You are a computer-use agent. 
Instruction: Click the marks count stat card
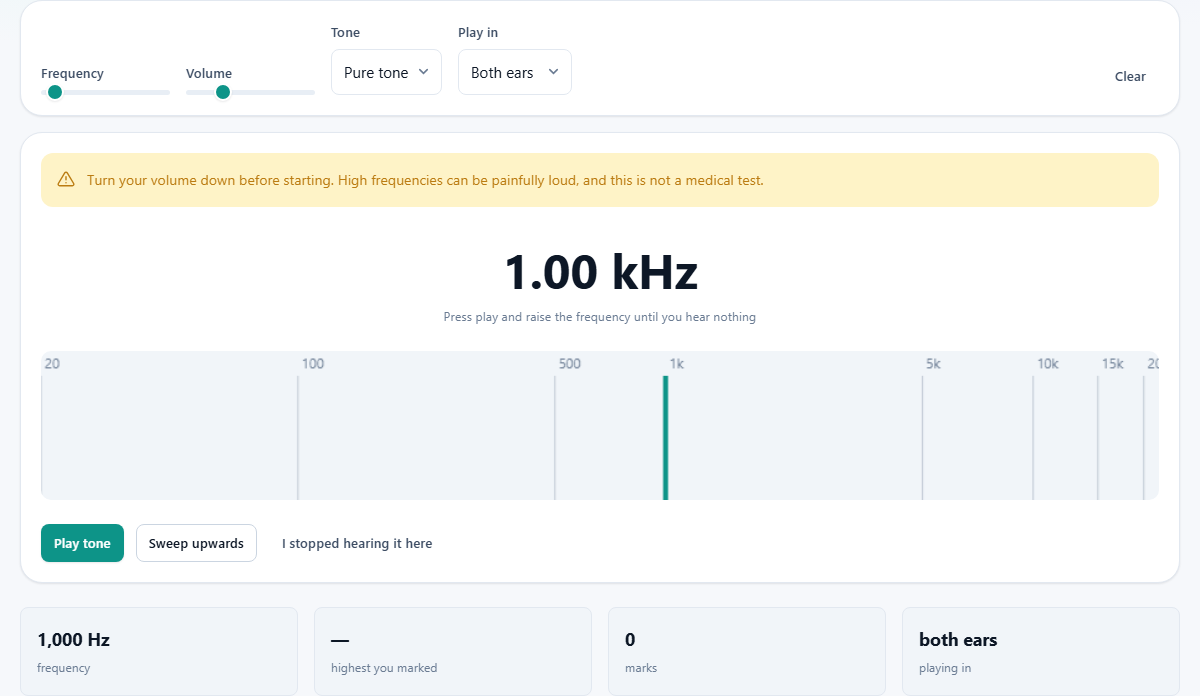(747, 651)
